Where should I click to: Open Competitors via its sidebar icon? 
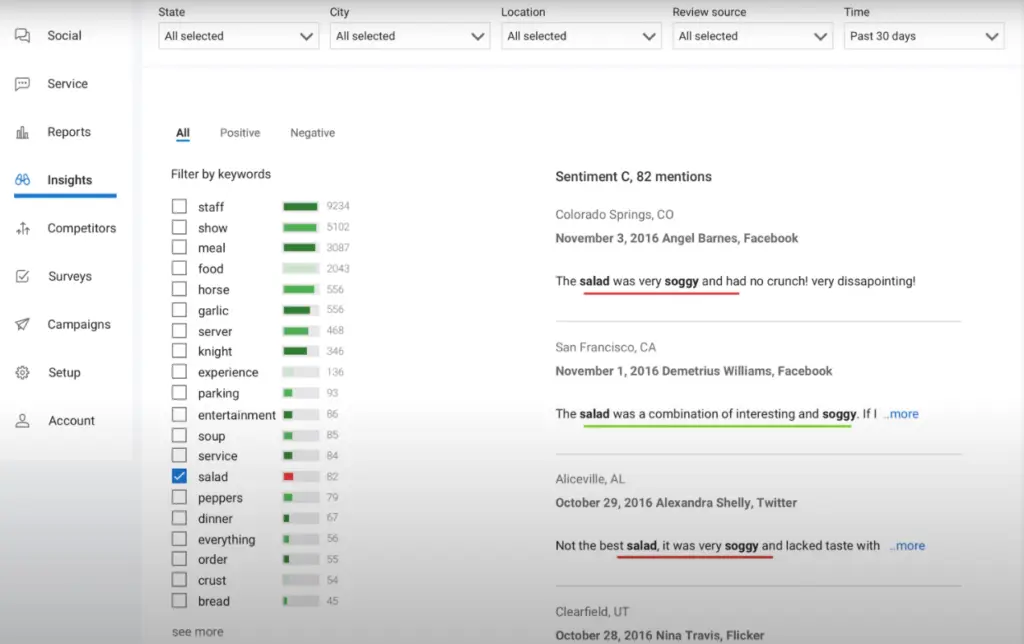click(22, 229)
